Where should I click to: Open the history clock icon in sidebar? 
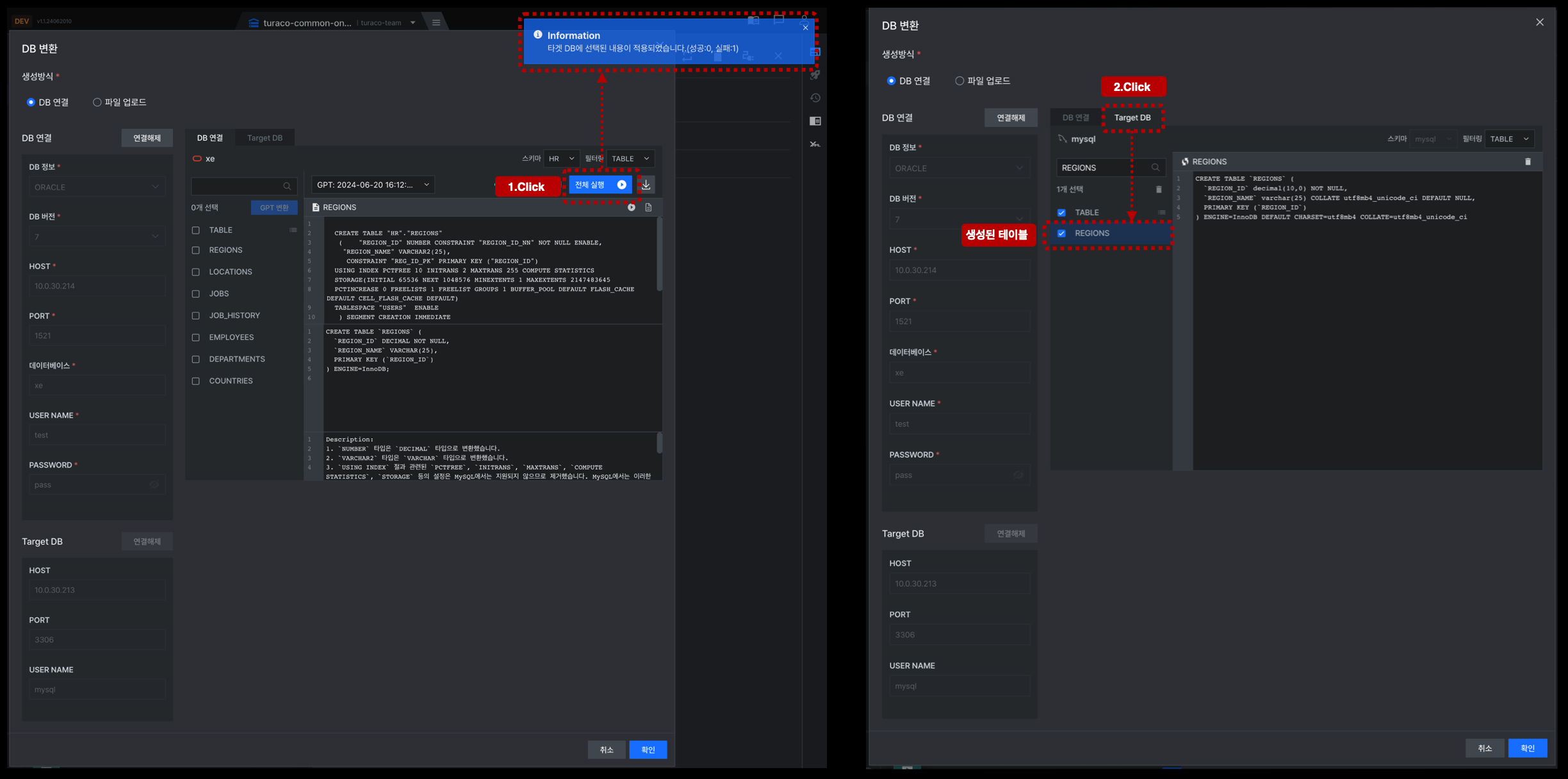[x=815, y=98]
